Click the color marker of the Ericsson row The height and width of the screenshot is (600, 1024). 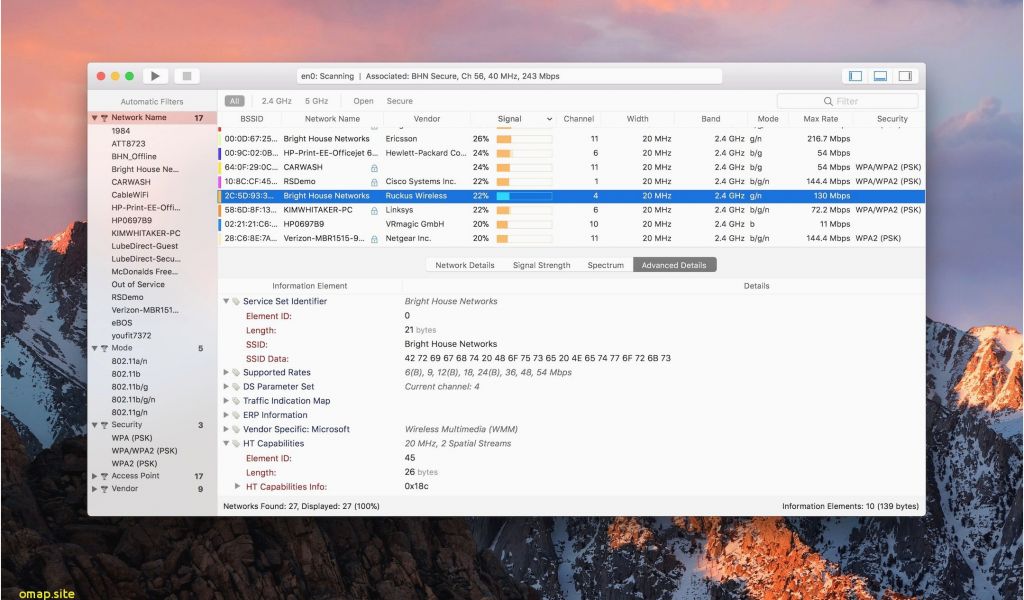point(220,139)
